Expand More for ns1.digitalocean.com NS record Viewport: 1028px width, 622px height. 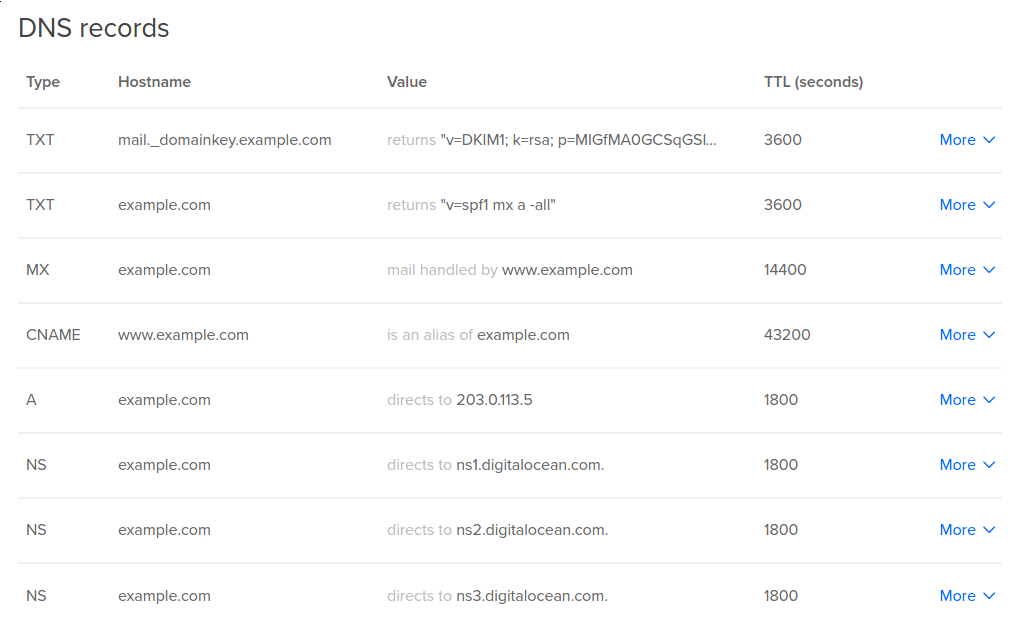coord(967,464)
